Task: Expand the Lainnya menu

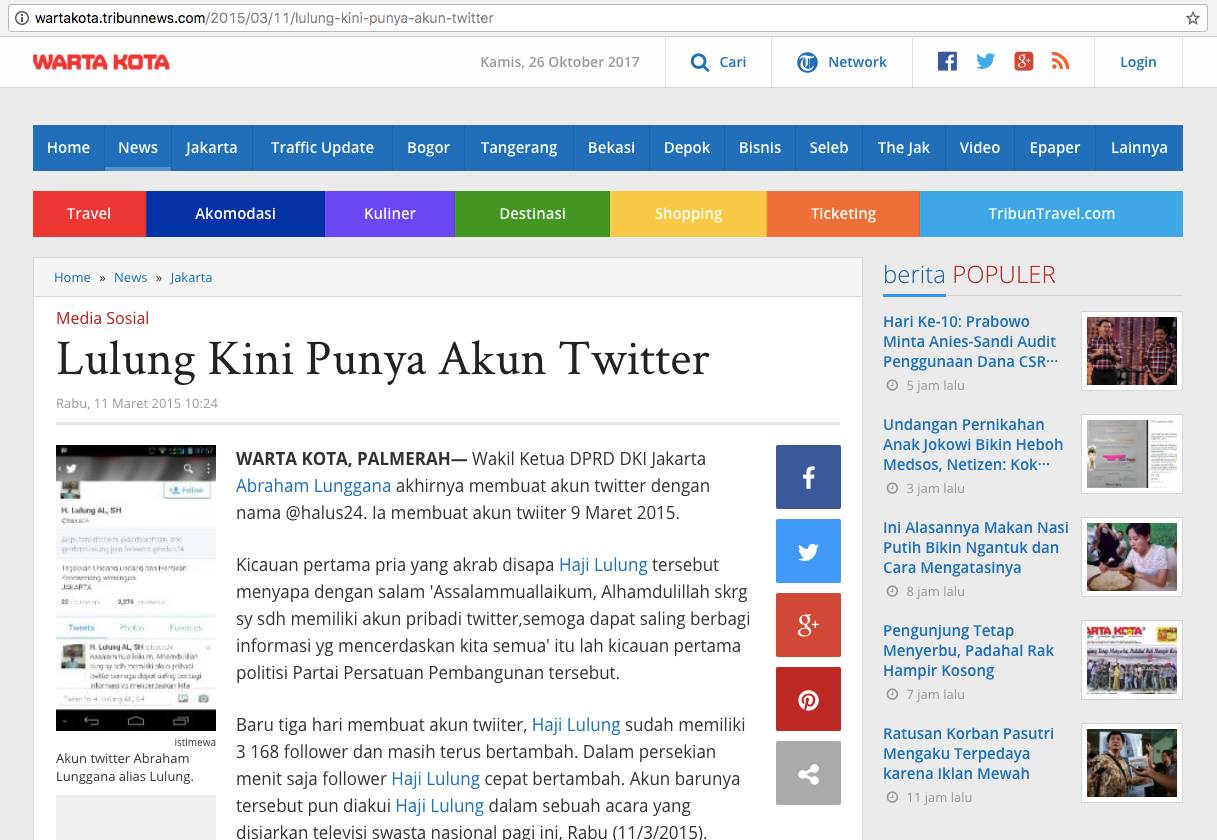Action: click(x=1139, y=147)
